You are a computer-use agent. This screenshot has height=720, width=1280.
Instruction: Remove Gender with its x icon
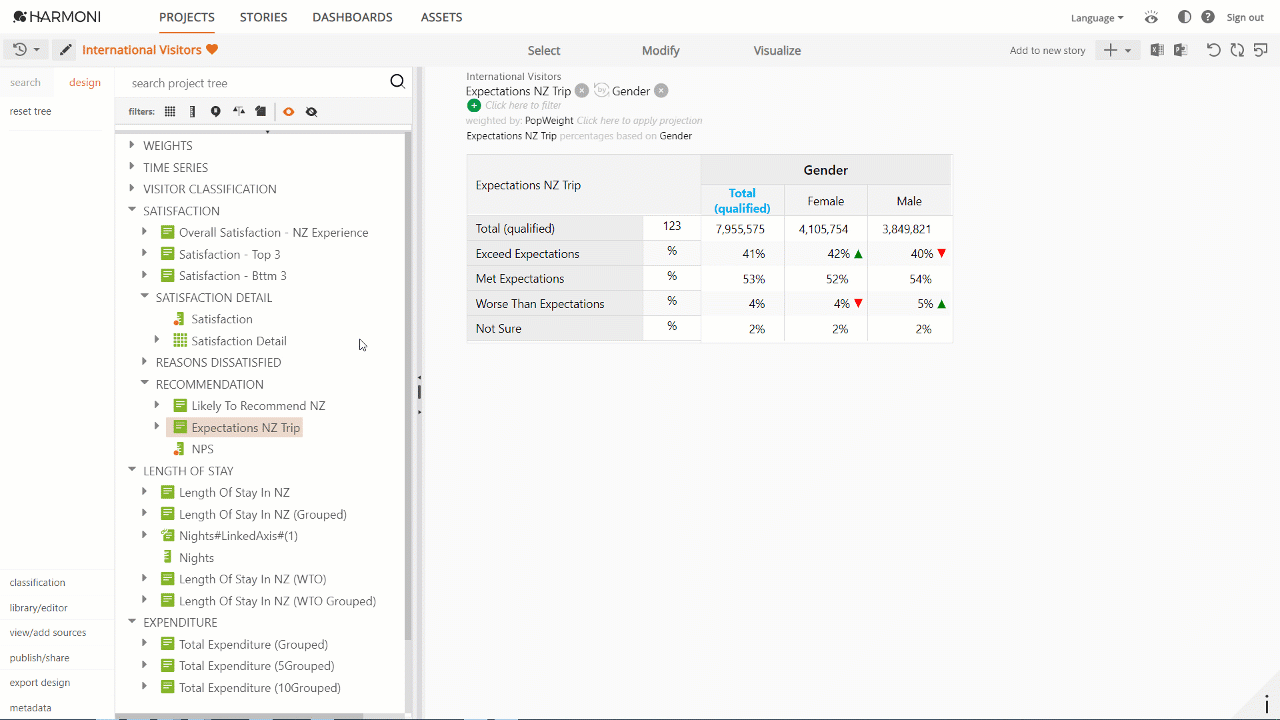pyautogui.click(x=661, y=91)
